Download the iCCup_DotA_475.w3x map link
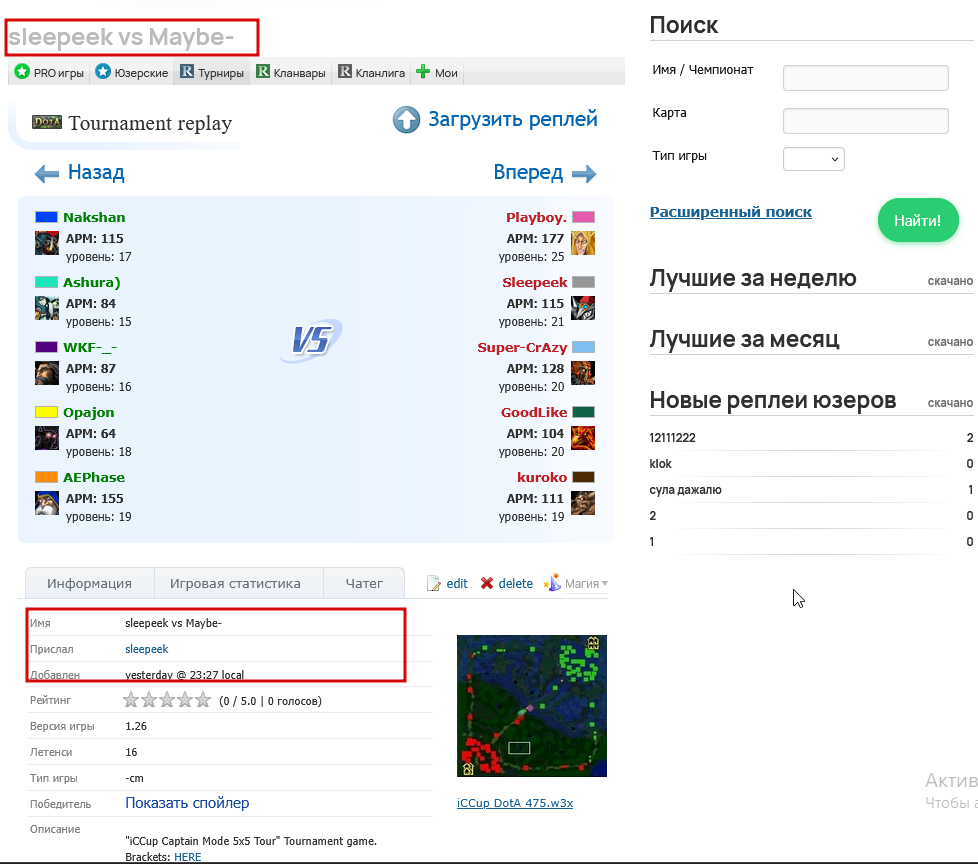 515,803
